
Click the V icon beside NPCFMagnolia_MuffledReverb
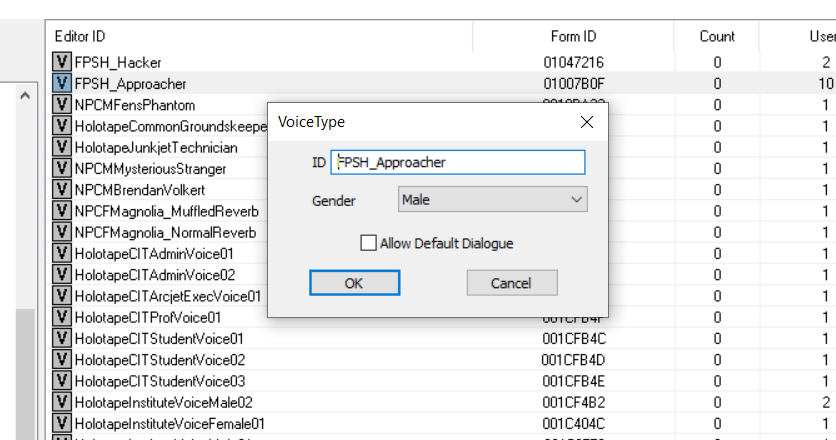tap(62, 211)
